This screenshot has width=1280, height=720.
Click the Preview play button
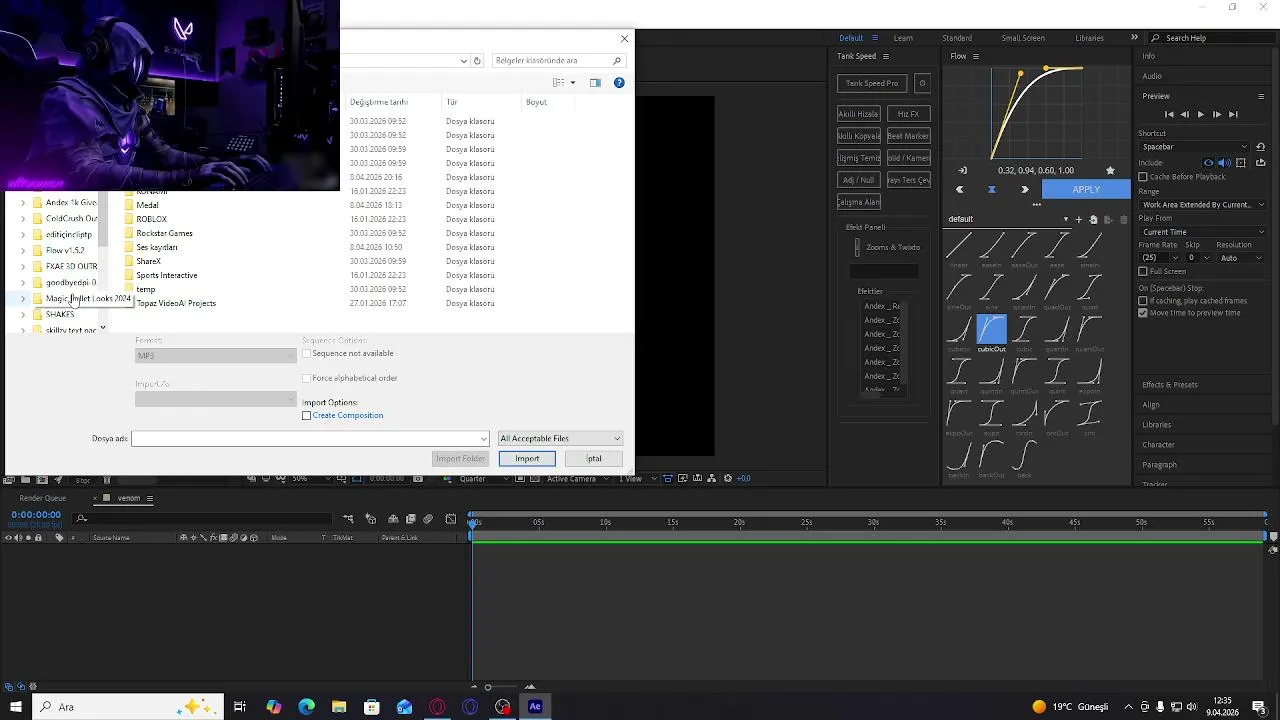(1201, 114)
